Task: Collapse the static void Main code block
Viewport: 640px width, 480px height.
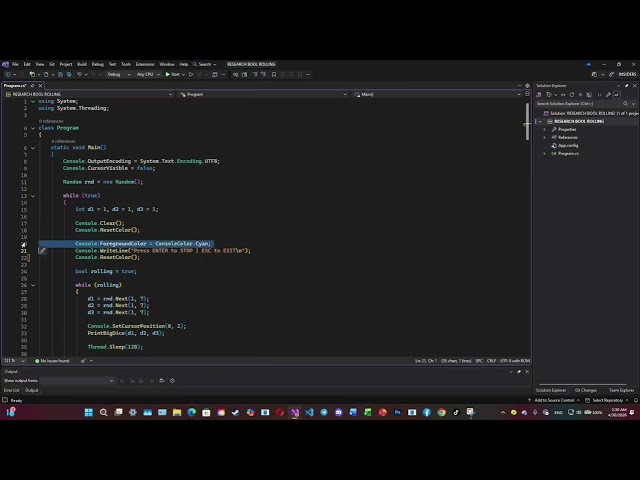Action: pyautogui.click(x=33, y=148)
